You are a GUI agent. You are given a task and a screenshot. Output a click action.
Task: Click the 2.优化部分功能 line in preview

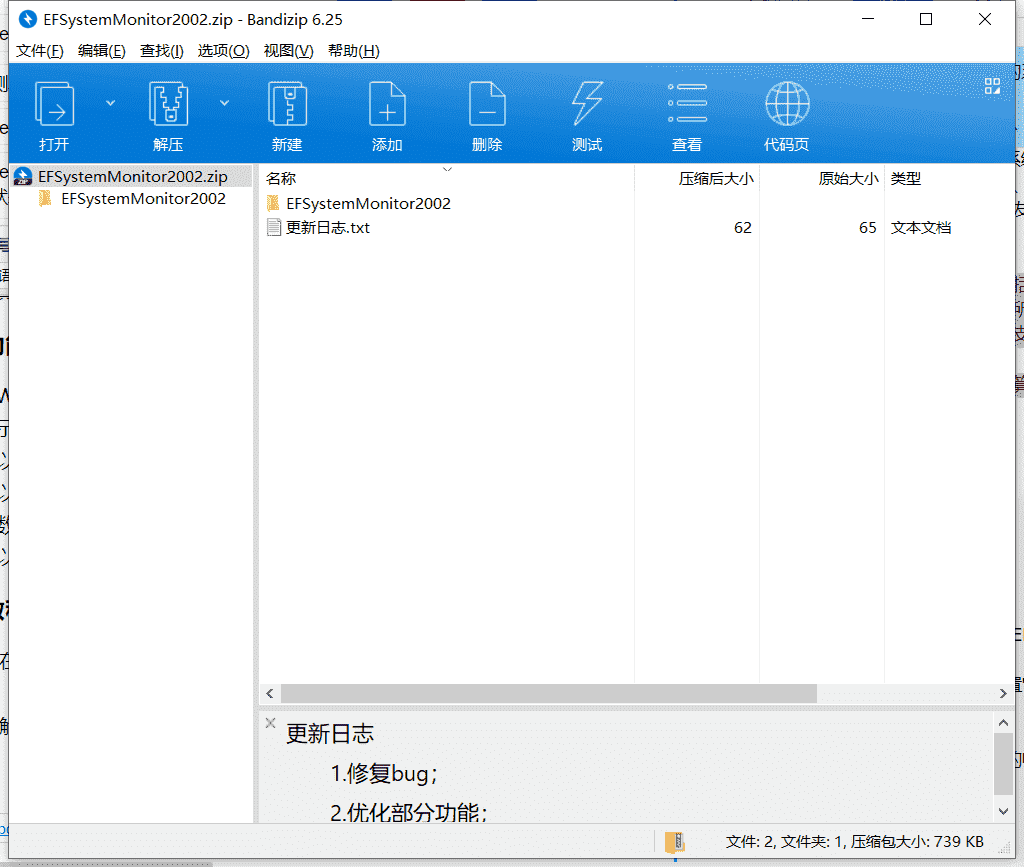point(409,813)
